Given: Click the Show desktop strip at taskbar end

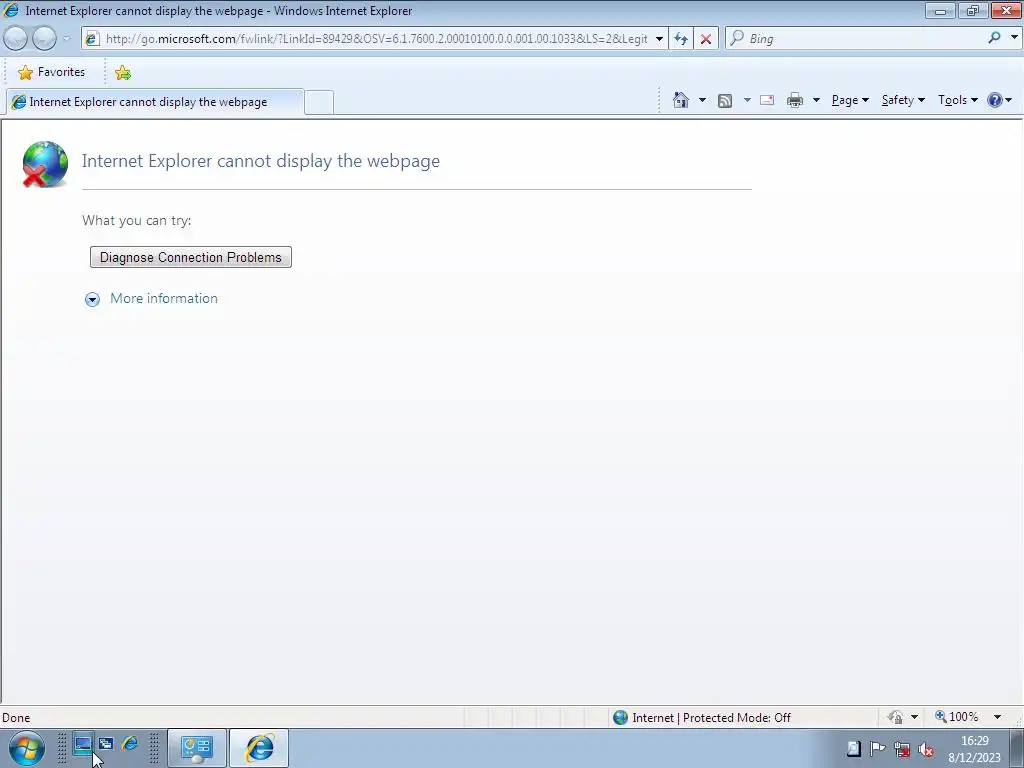Looking at the screenshot, I should (1017, 748).
